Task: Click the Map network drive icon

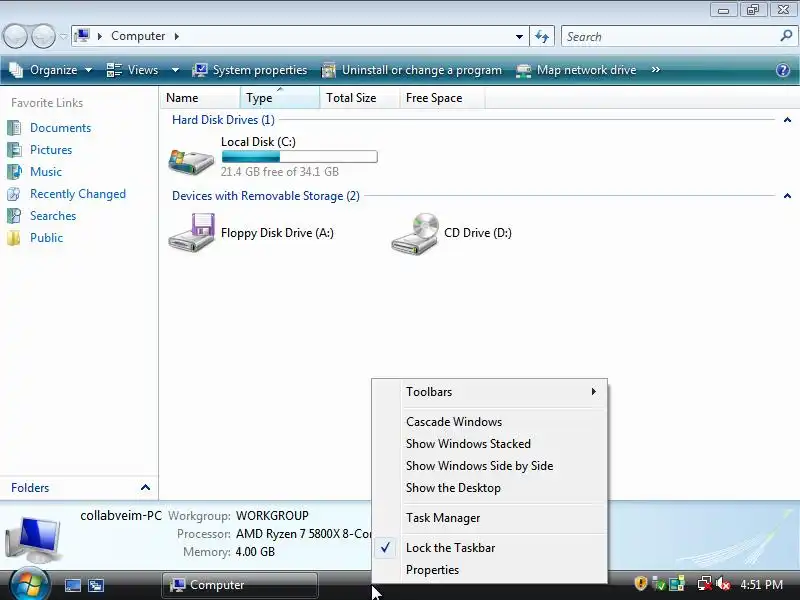Action: point(523,70)
